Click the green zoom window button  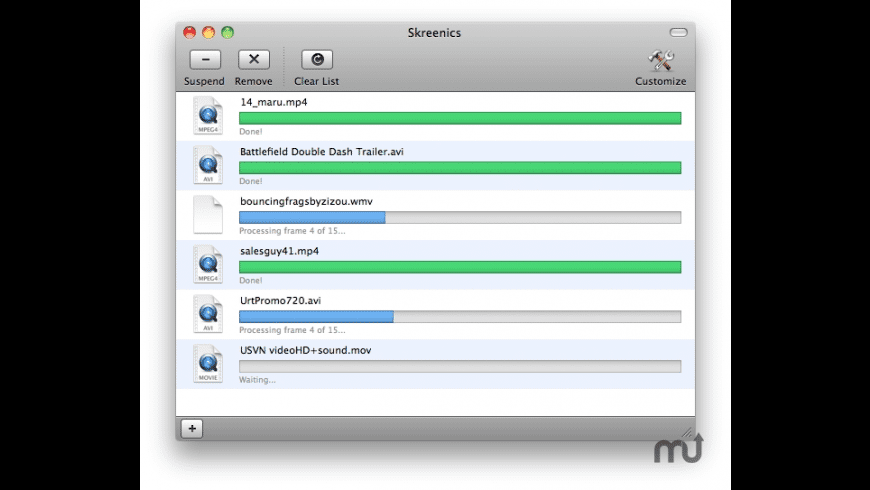tap(227, 32)
